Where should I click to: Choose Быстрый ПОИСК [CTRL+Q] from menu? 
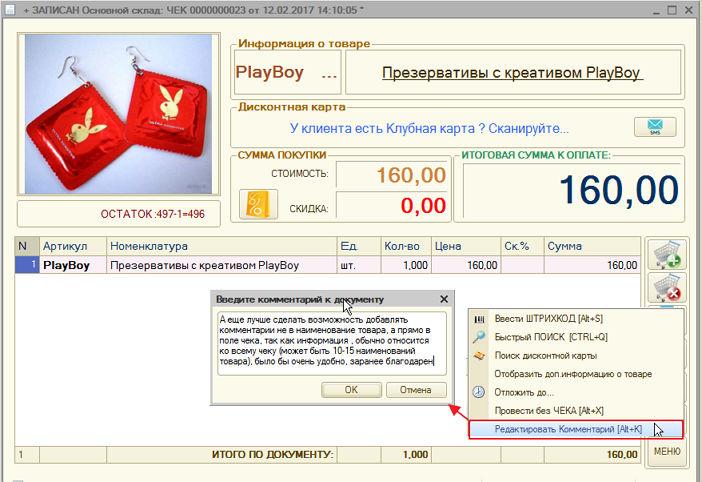(576, 337)
